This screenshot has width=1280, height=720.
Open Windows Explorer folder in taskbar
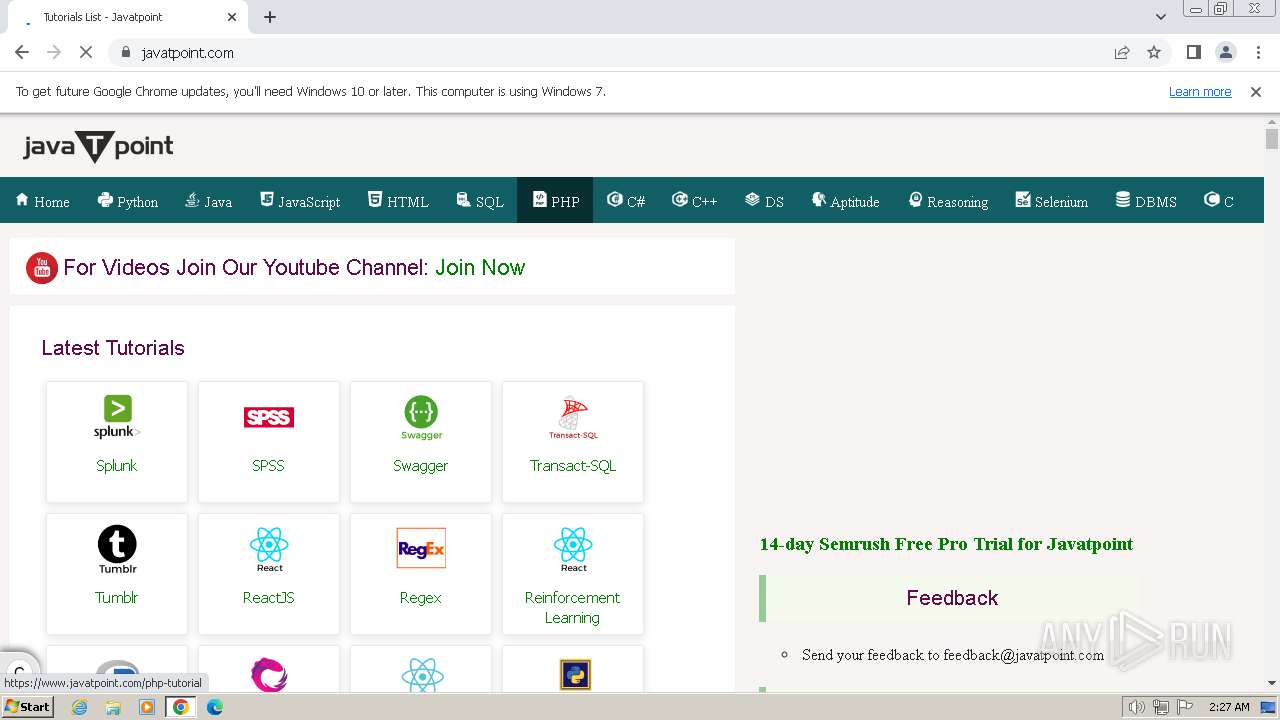(113, 707)
